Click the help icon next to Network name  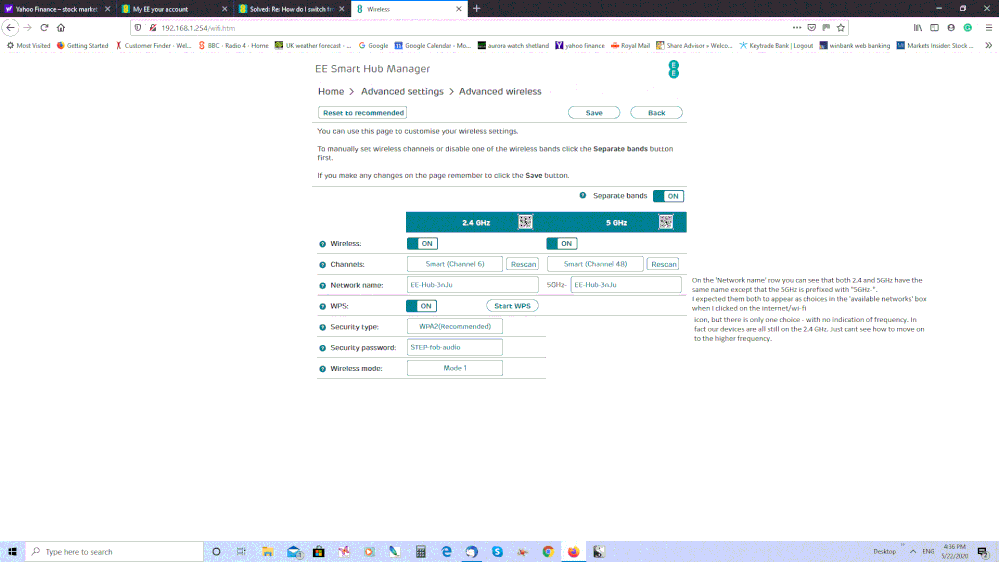click(322, 285)
